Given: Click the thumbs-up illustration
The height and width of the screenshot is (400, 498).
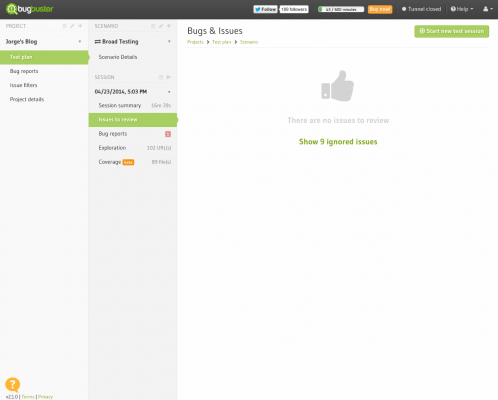Looking at the screenshot, I should coord(338,86).
